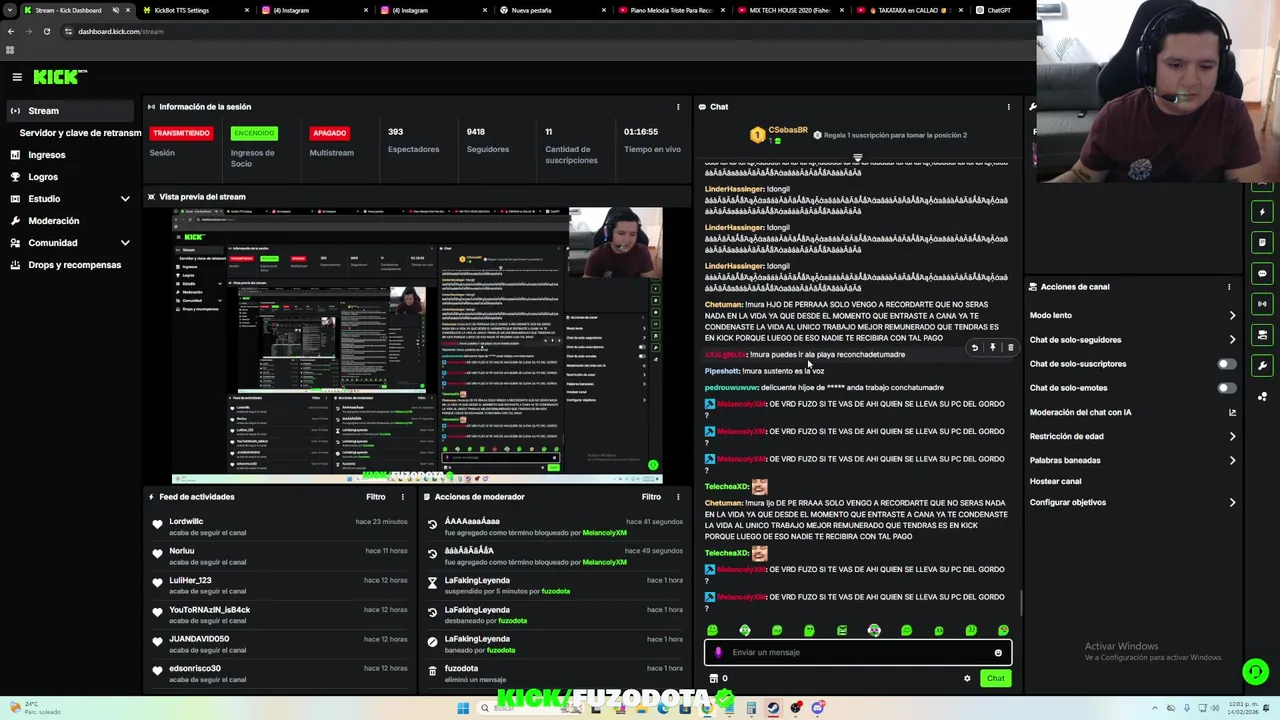
Task: Expand Palabras baneadas settings
Action: click(x=1232, y=461)
